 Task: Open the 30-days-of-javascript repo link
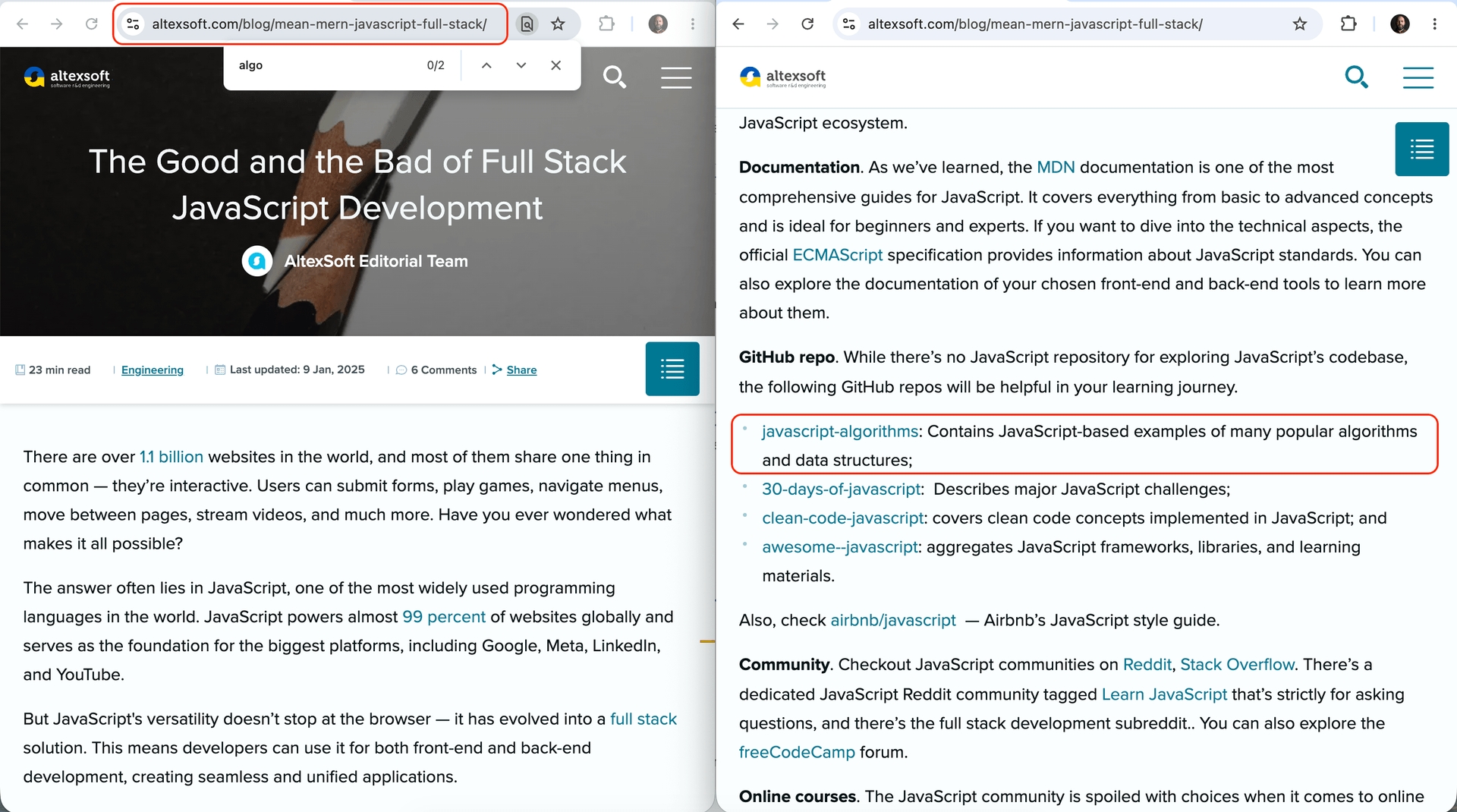(x=842, y=489)
